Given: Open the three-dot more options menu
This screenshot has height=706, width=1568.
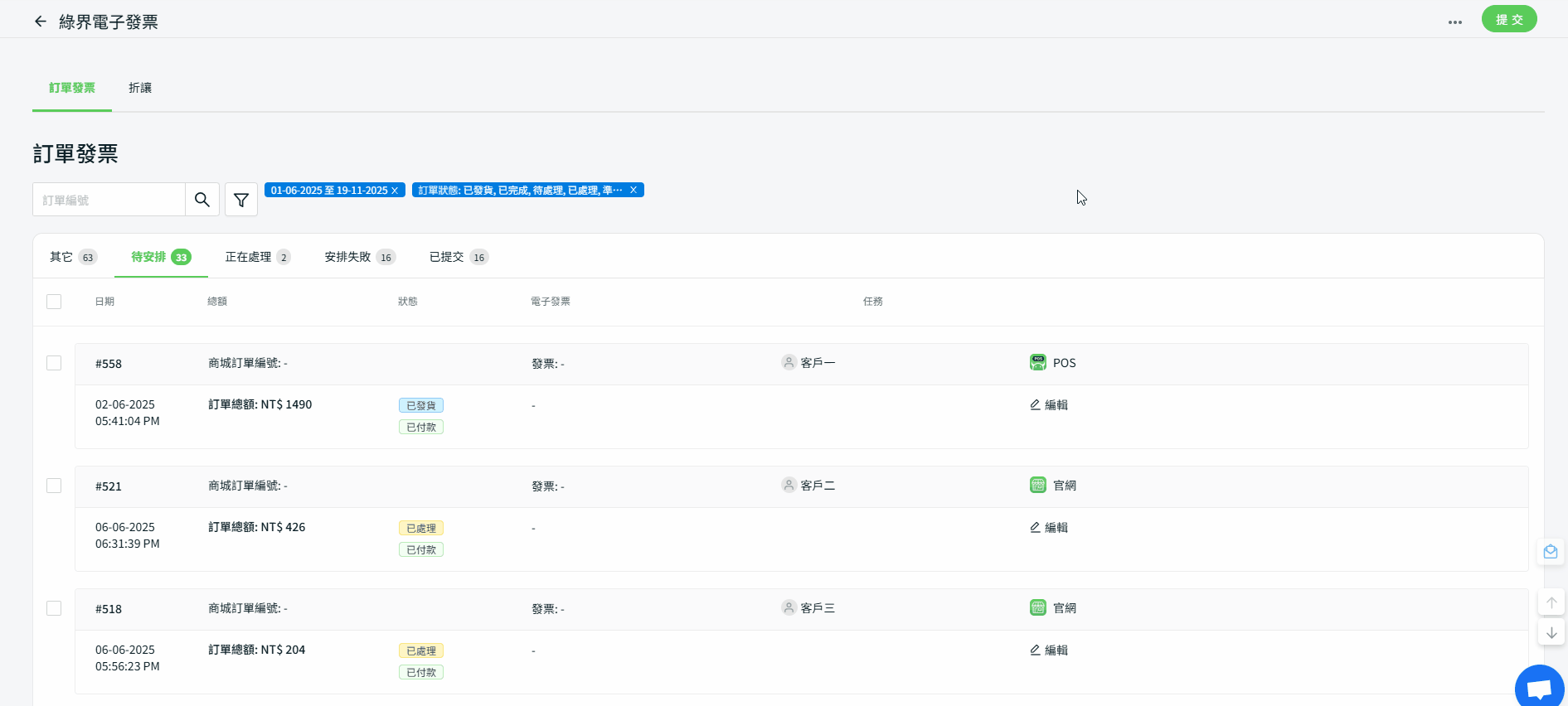Looking at the screenshot, I should tap(1454, 22).
